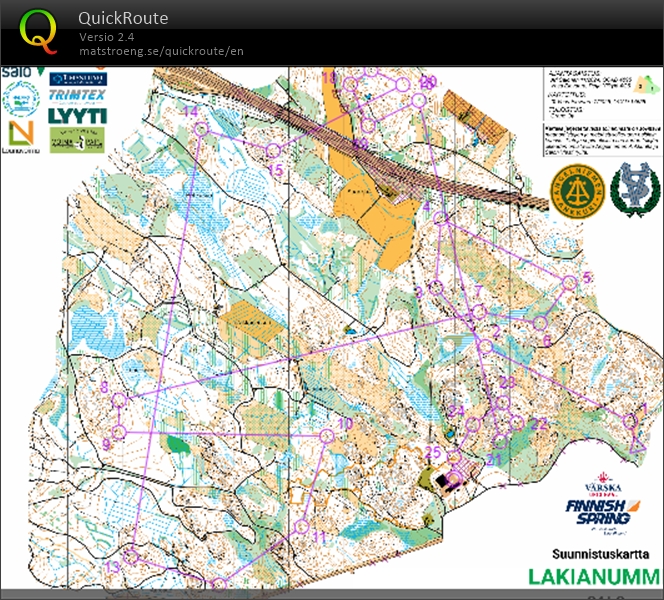664x600 pixels.
Task: Open the matstroeng.se/quickroute/en link
Action: (161, 51)
